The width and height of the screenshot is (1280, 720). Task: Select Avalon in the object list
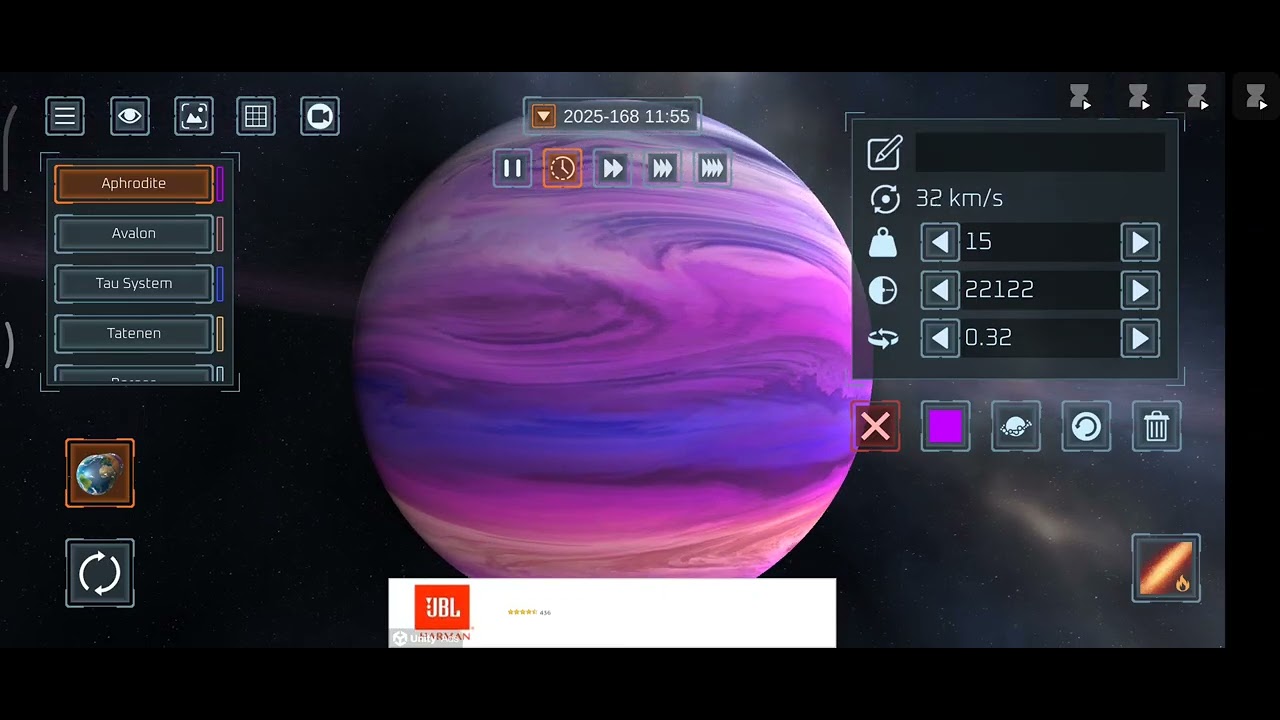[x=134, y=234]
